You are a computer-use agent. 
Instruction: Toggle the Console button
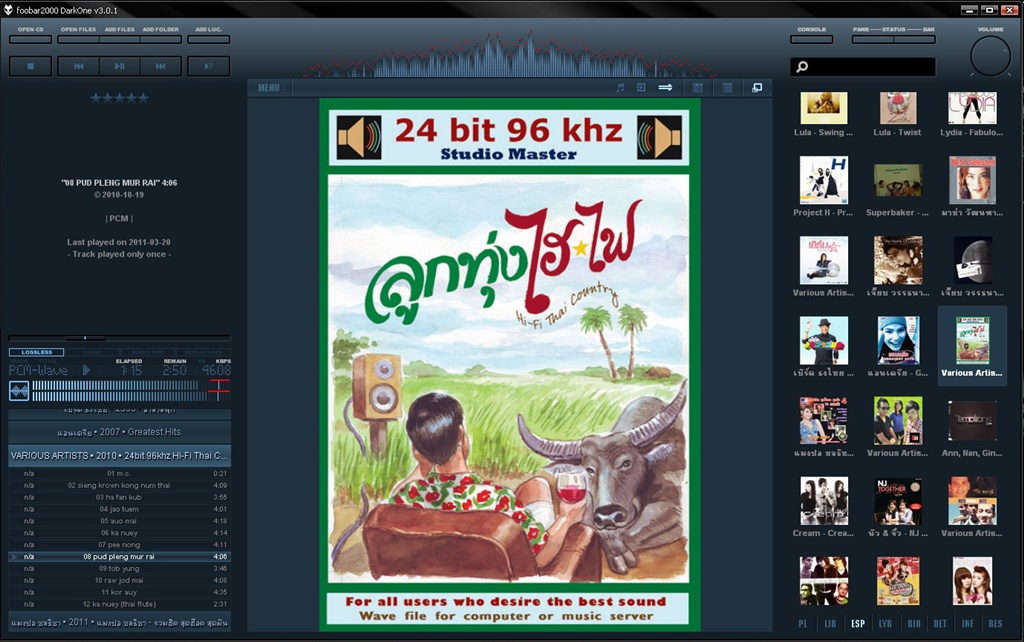(x=812, y=39)
